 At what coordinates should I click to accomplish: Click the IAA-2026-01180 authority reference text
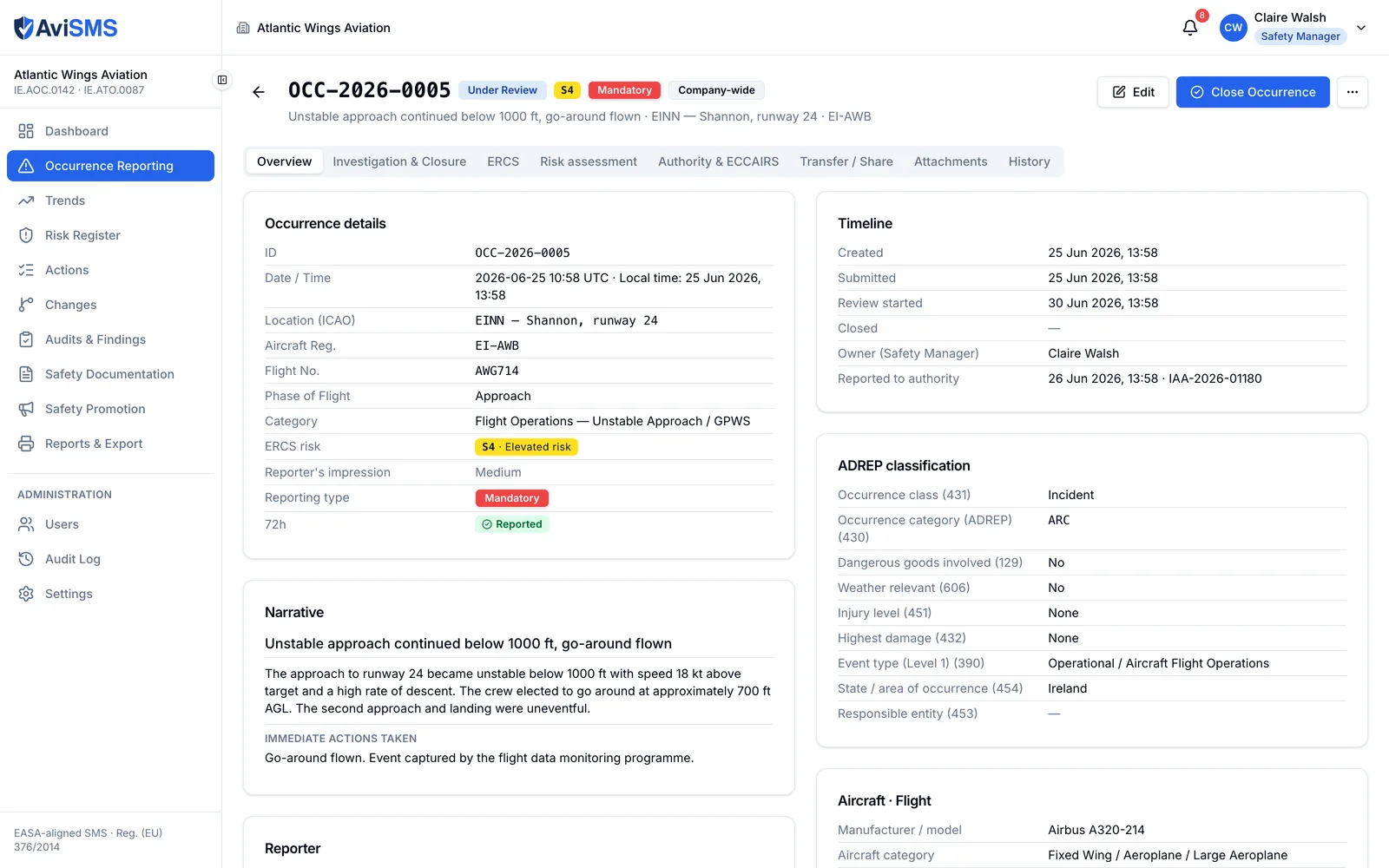[x=1215, y=378]
